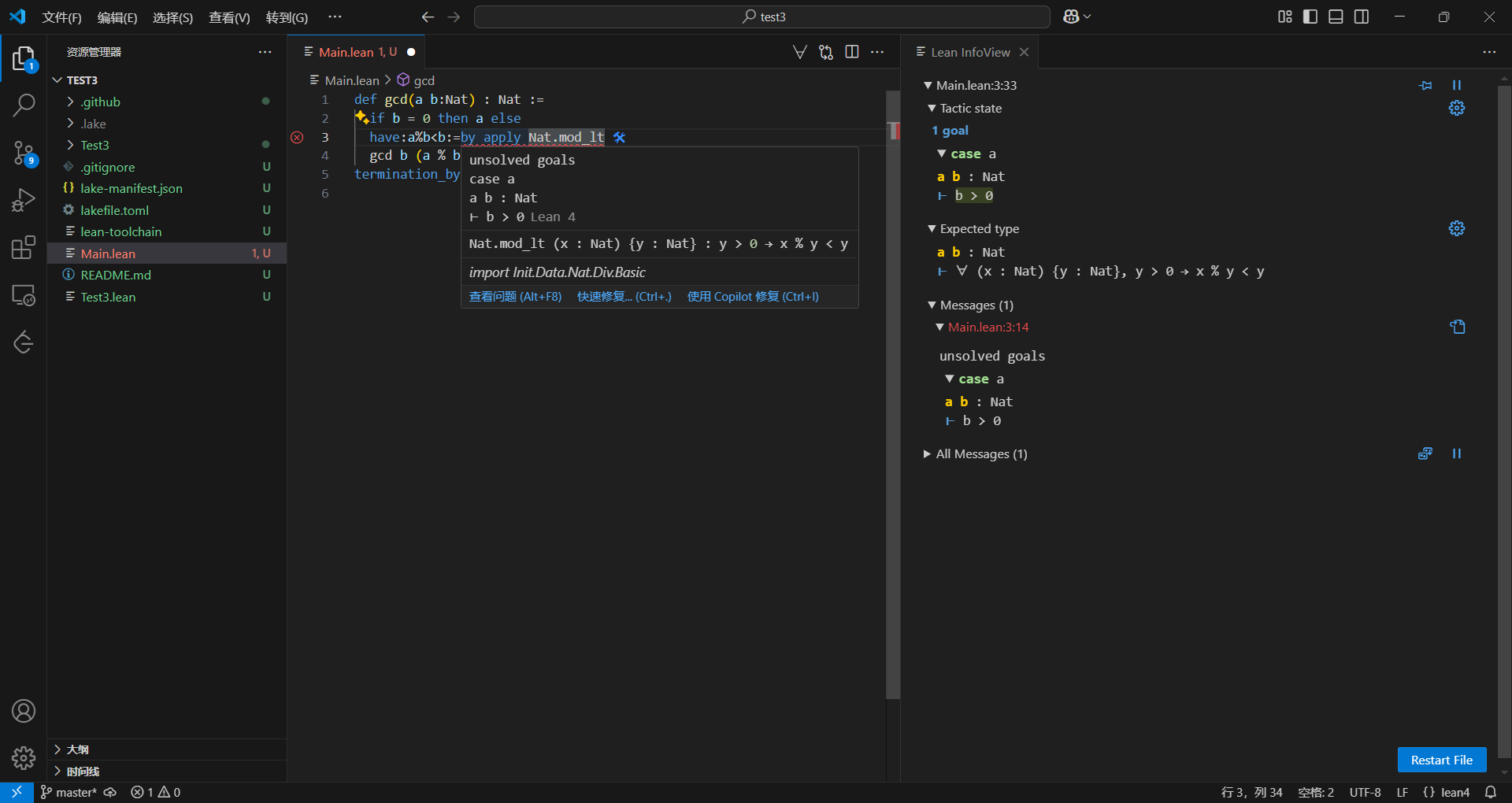Toggle the bottom panel visibility
The image size is (1512, 803).
(x=1336, y=17)
